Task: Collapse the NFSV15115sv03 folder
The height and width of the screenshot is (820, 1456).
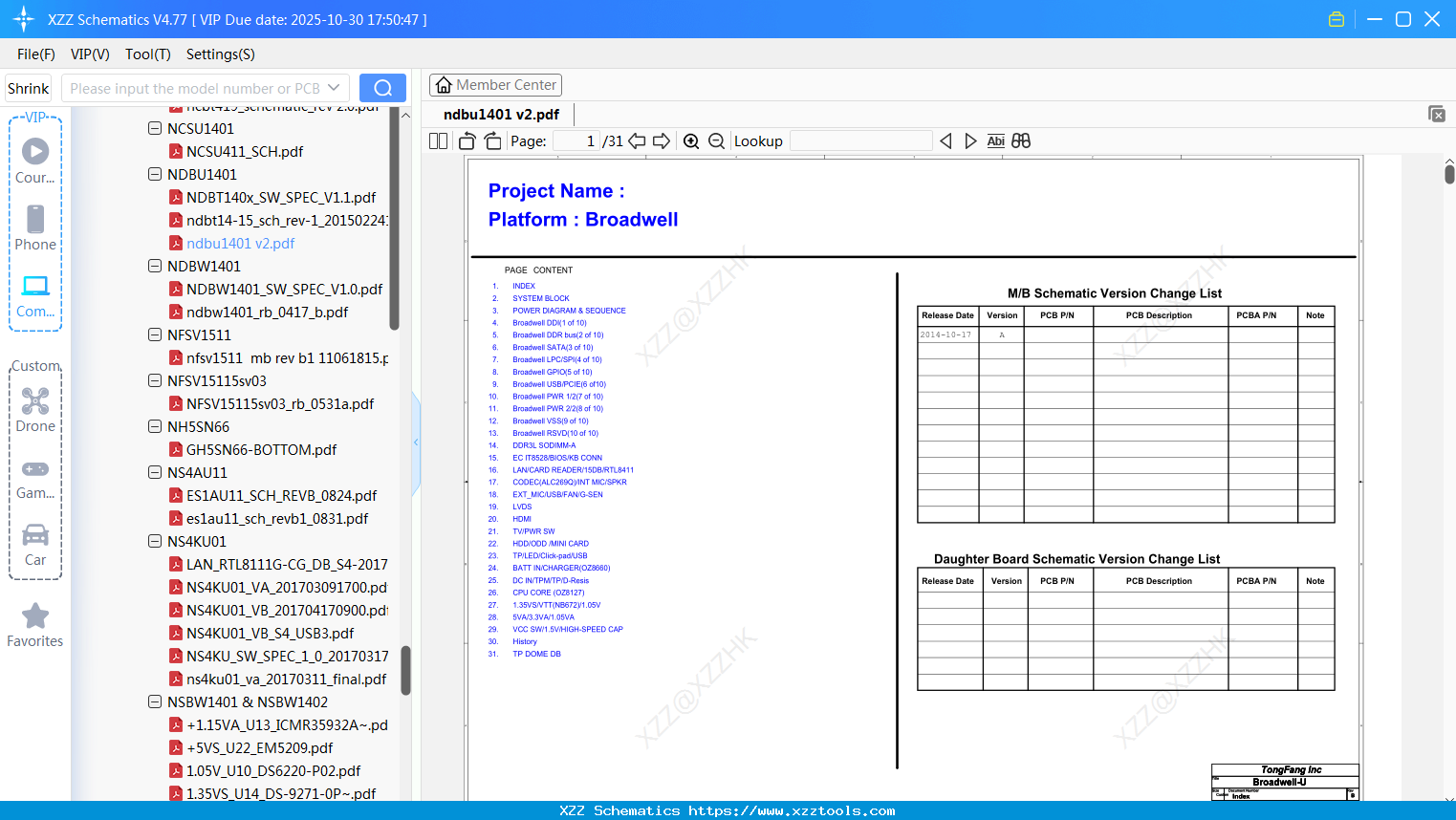Action: pos(155,380)
